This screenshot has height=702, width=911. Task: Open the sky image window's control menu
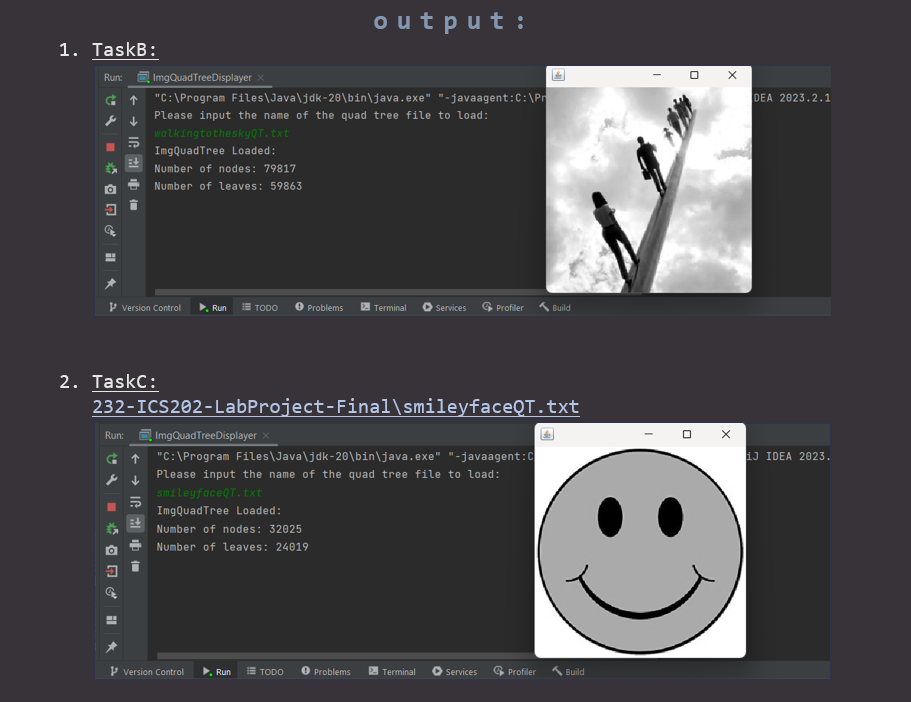[x=558, y=75]
